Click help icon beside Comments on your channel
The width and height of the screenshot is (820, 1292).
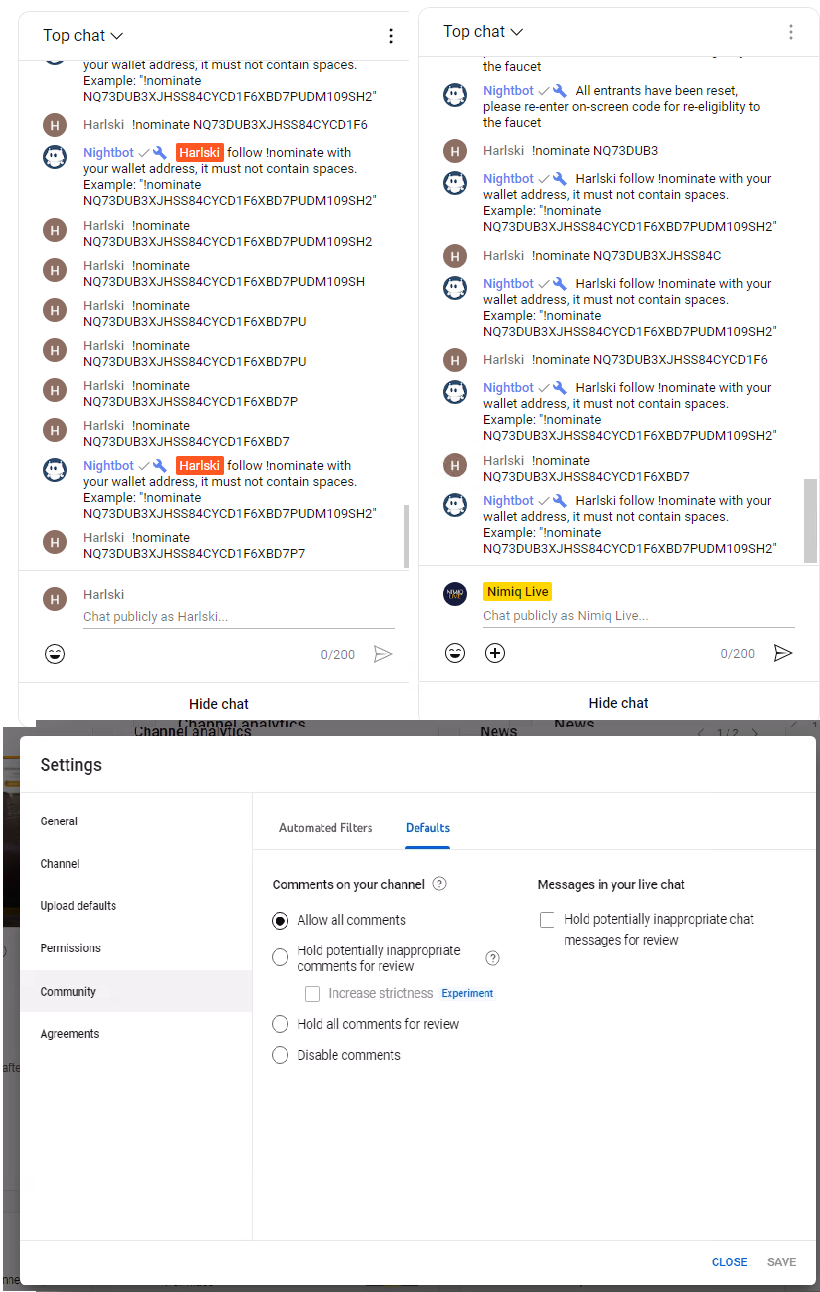tap(439, 884)
